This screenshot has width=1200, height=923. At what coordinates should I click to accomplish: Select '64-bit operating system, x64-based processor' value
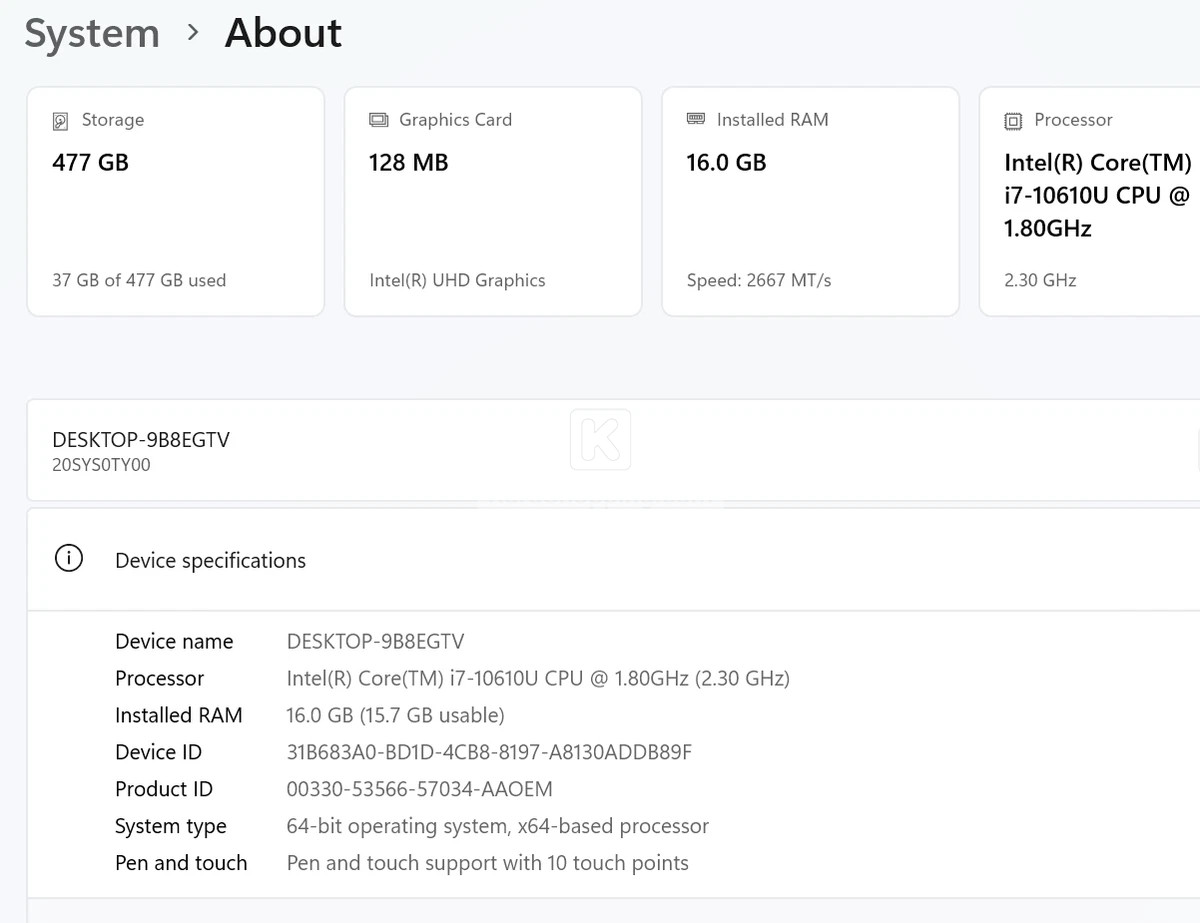click(498, 827)
